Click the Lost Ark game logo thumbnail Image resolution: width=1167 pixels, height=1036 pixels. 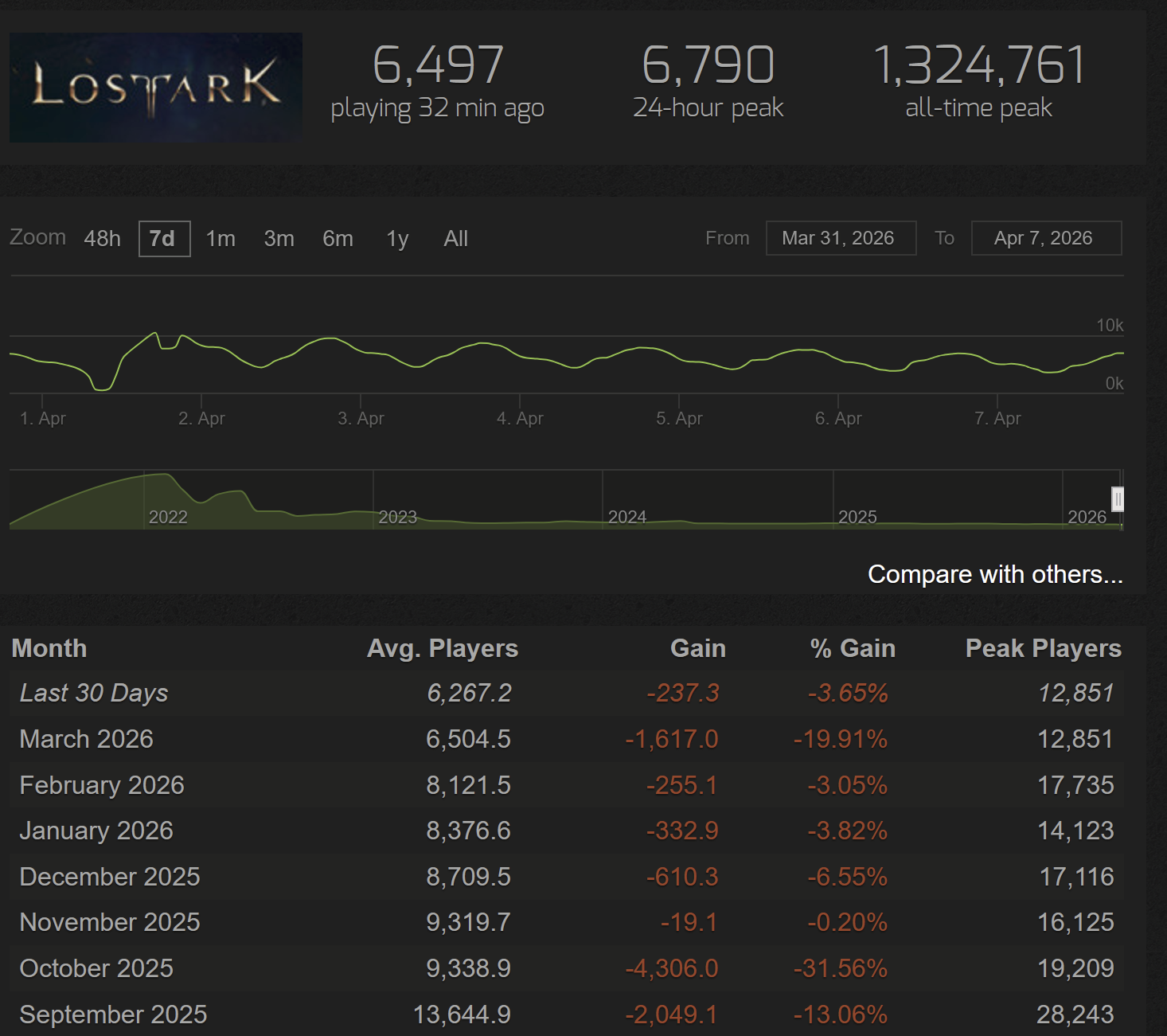click(x=155, y=88)
